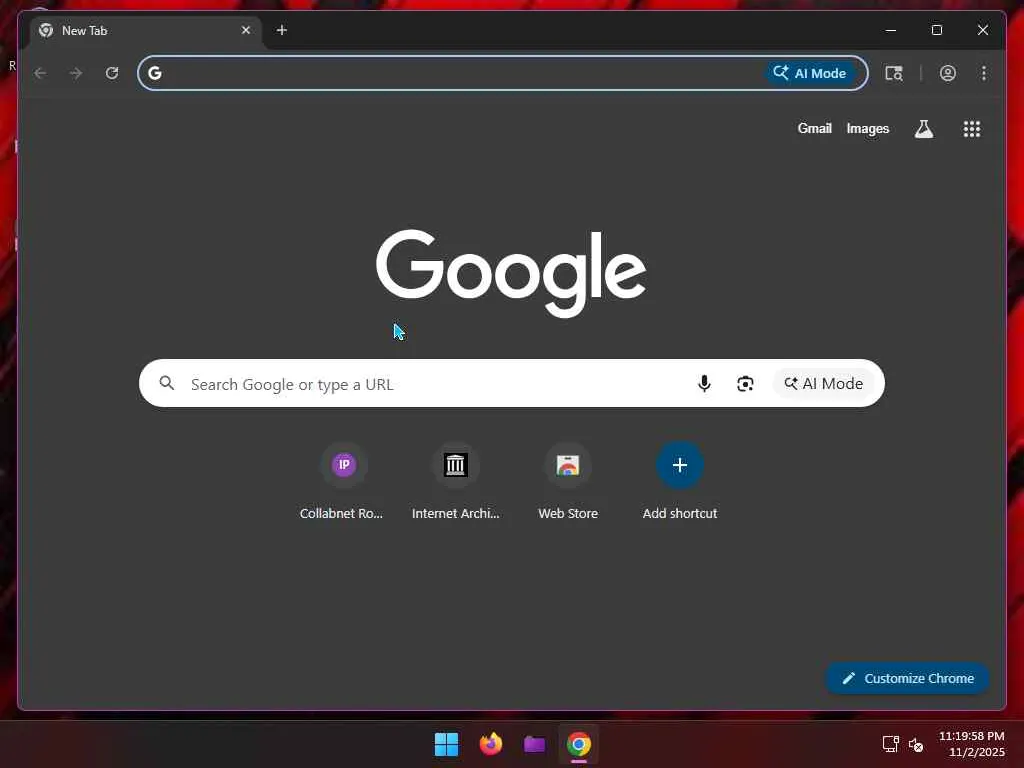Open Internet Archi... shortcut

pyautogui.click(x=455, y=482)
